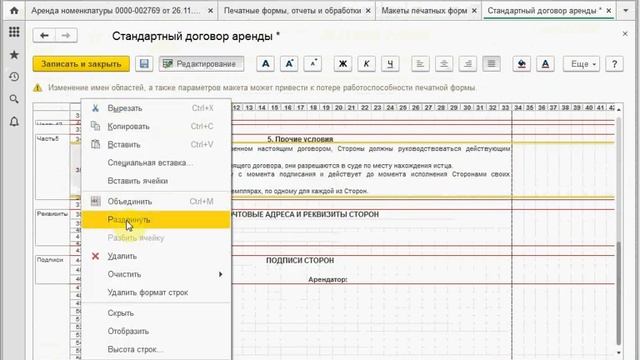The image size is (640, 360).
Task: Go forward with right arrow
Action: 66,36
